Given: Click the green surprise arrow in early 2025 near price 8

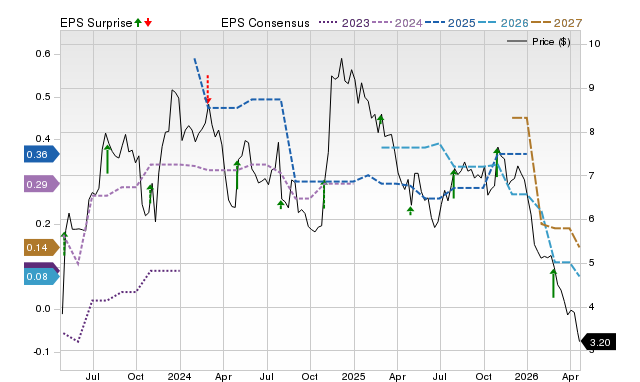Looking at the screenshot, I should tap(381, 119).
